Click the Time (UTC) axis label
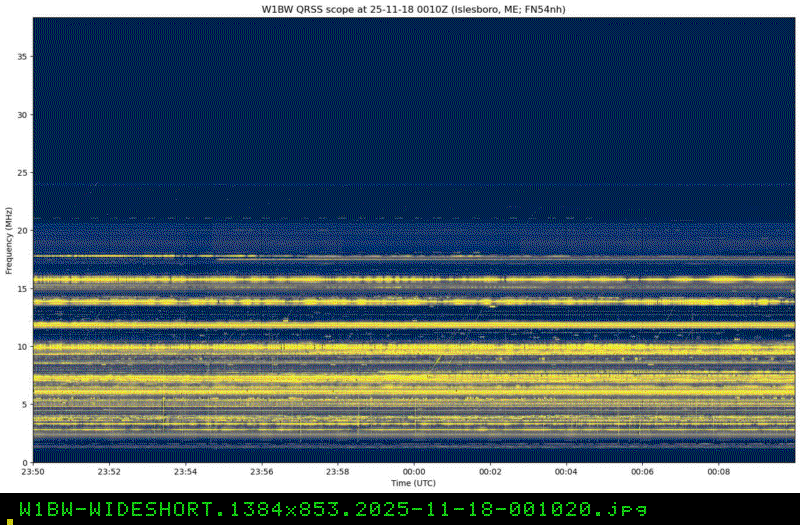The height and width of the screenshot is (525, 800). [x=414, y=484]
